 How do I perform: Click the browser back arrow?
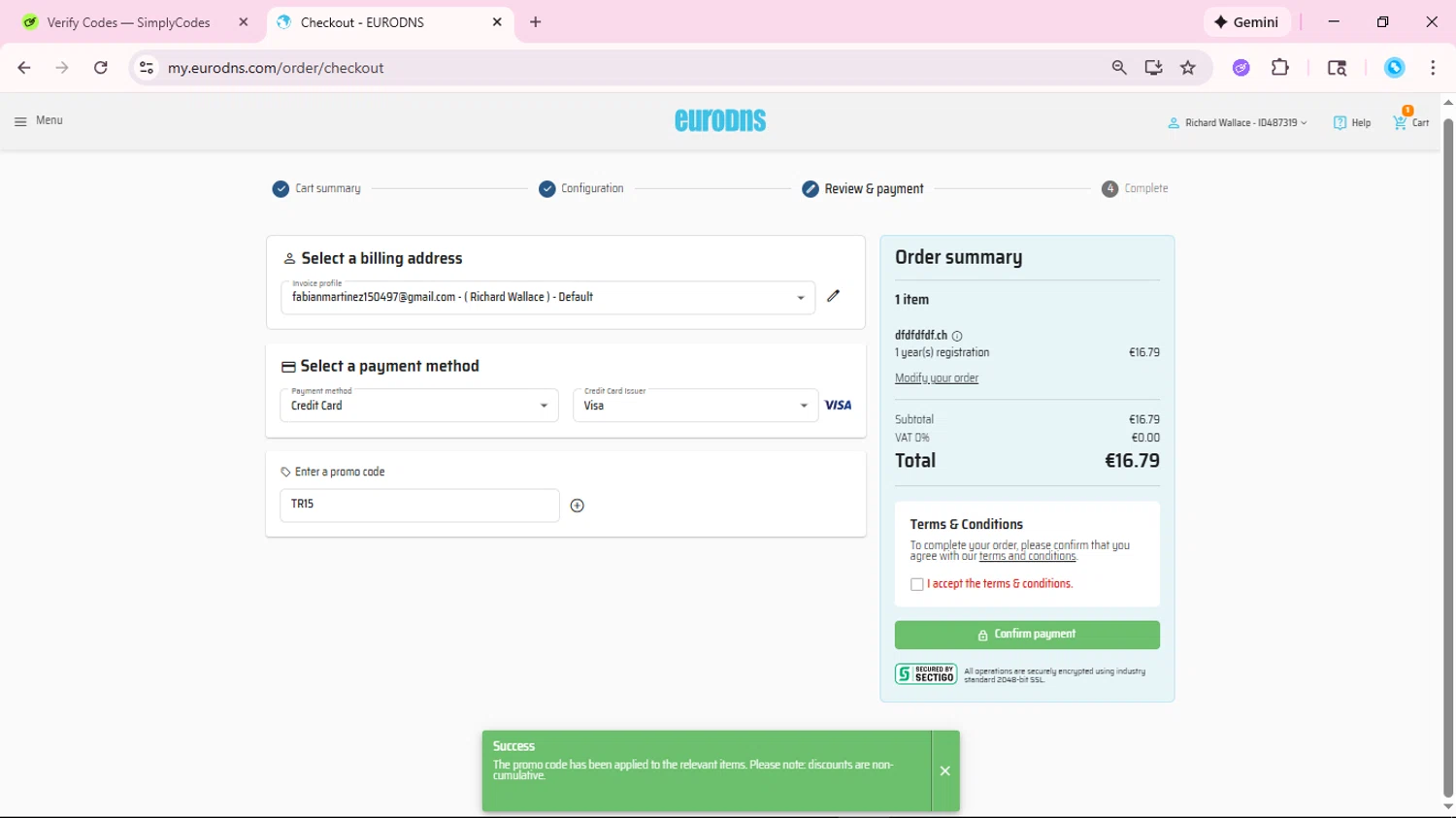click(24, 68)
